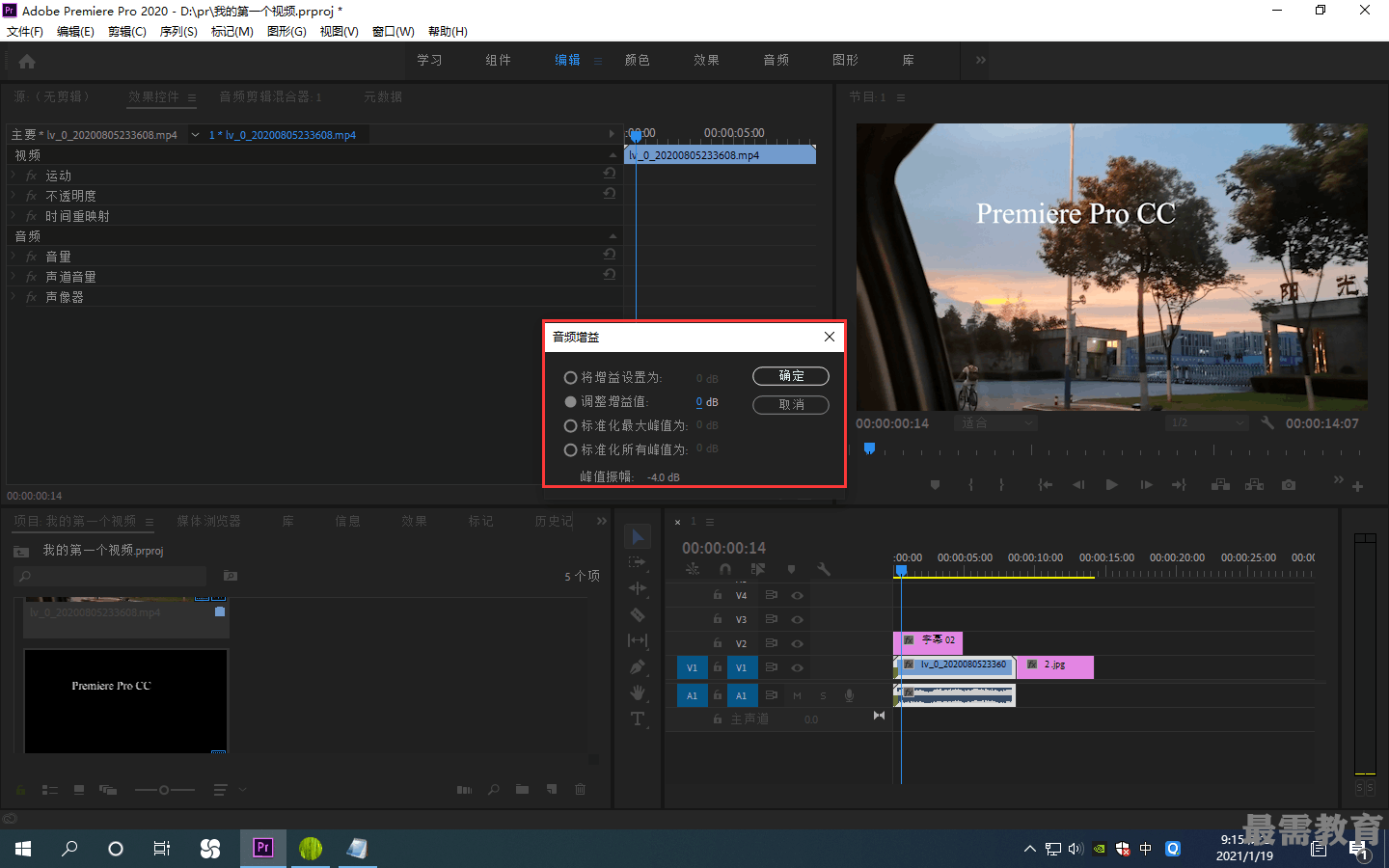Expand the Motion effect row

click(x=14, y=176)
